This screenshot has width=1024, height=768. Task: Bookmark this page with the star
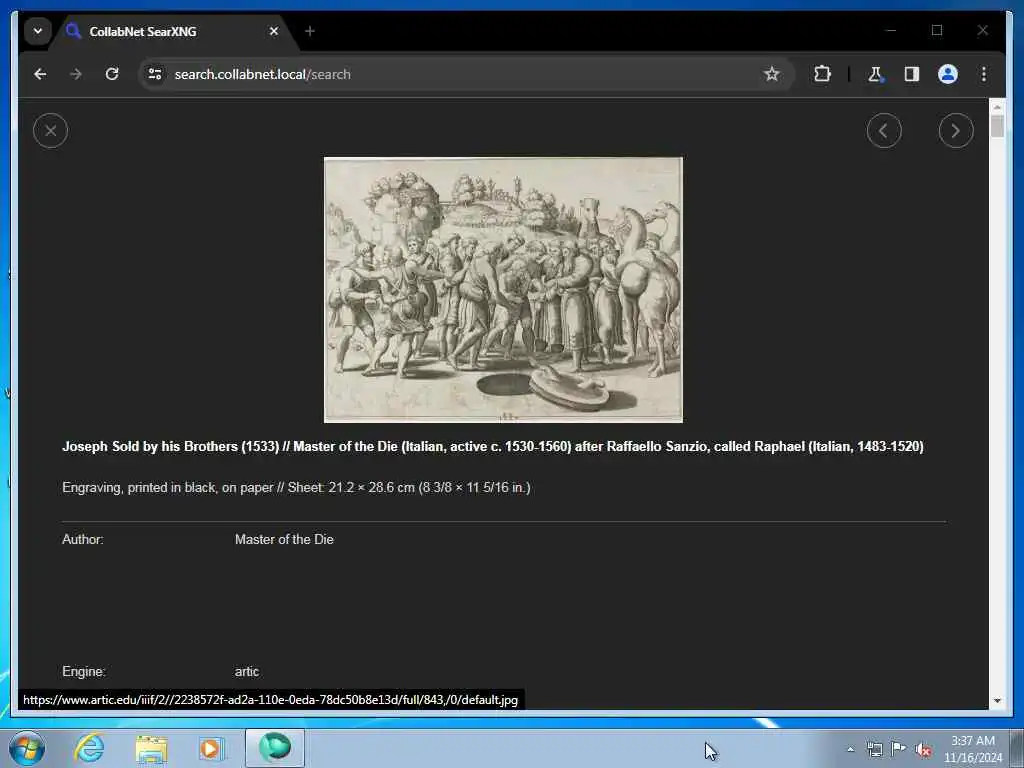pos(771,74)
